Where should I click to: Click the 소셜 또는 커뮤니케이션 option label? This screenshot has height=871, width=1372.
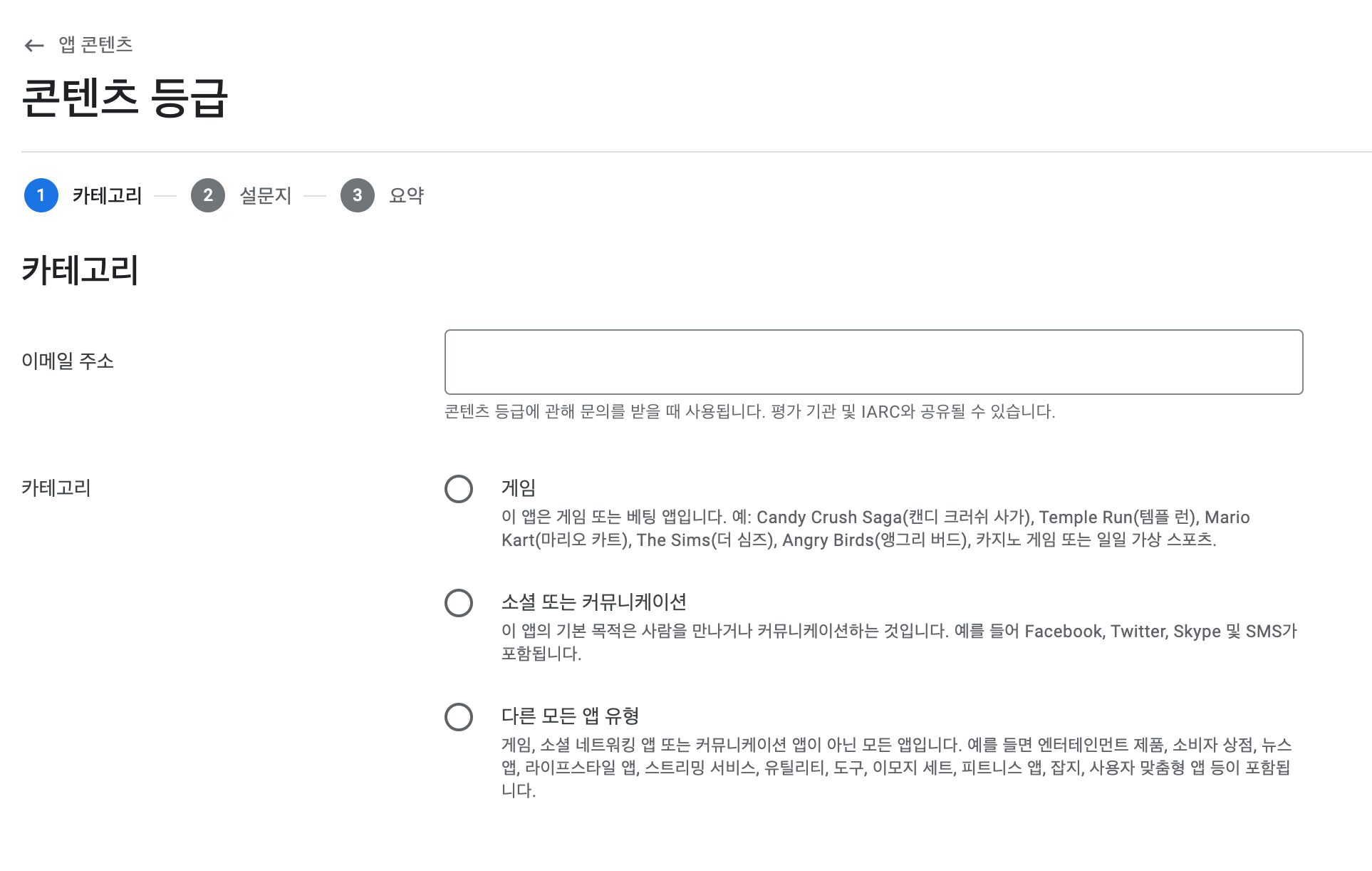[x=593, y=602]
